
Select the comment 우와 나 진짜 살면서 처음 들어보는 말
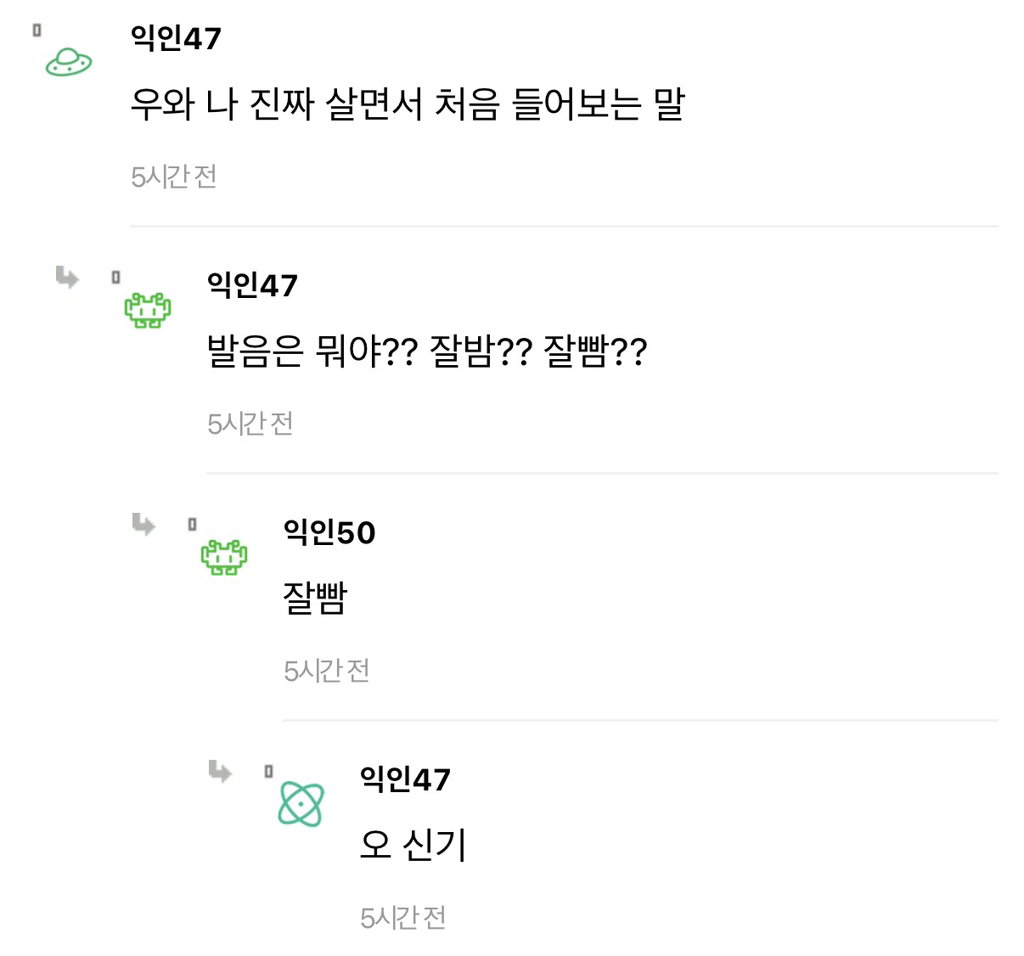[x=408, y=104]
